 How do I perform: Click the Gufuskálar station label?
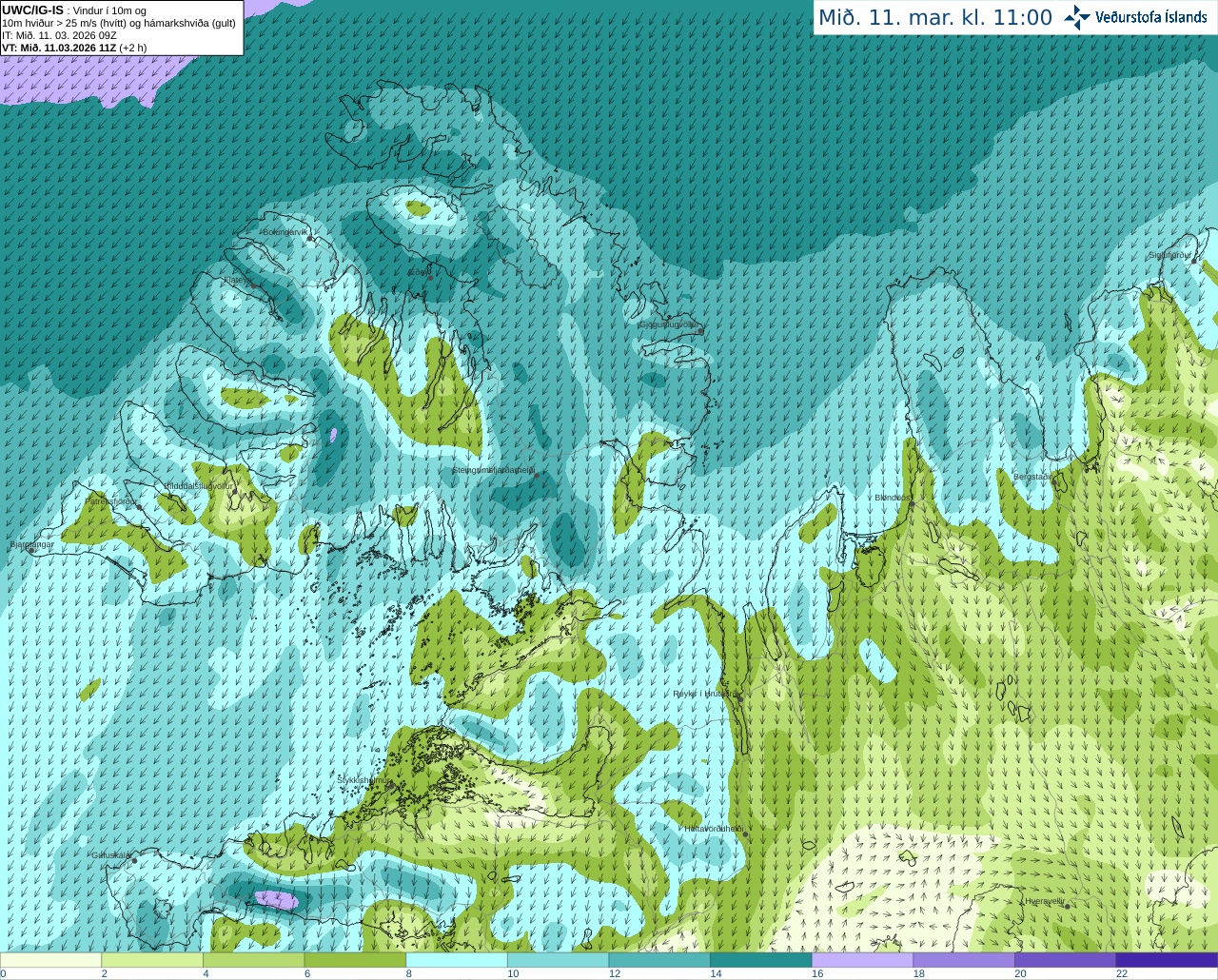110,855
